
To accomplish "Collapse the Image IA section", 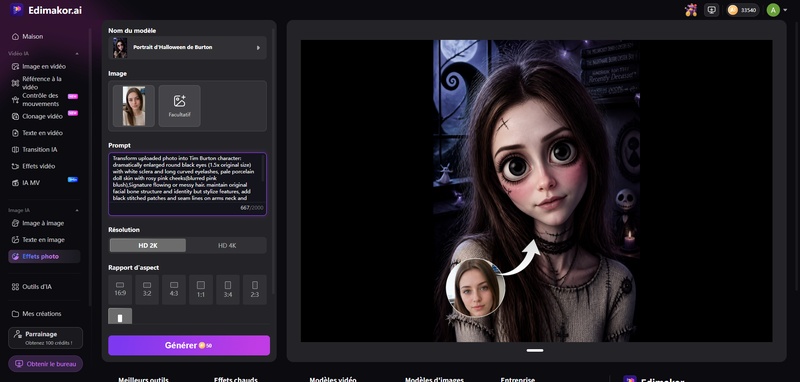I will pyautogui.click(x=77, y=210).
